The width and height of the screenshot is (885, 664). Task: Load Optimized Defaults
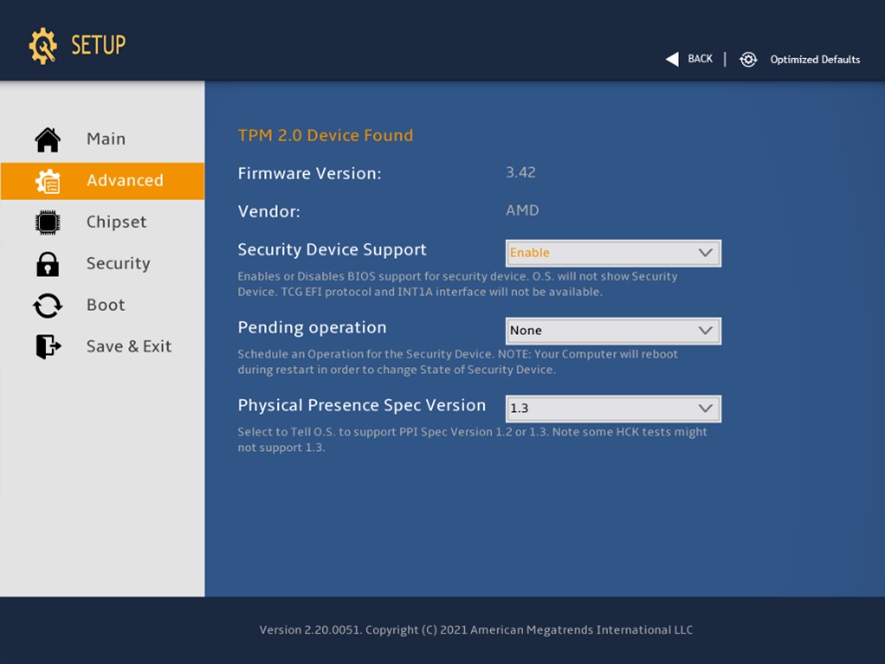click(814, 59)
